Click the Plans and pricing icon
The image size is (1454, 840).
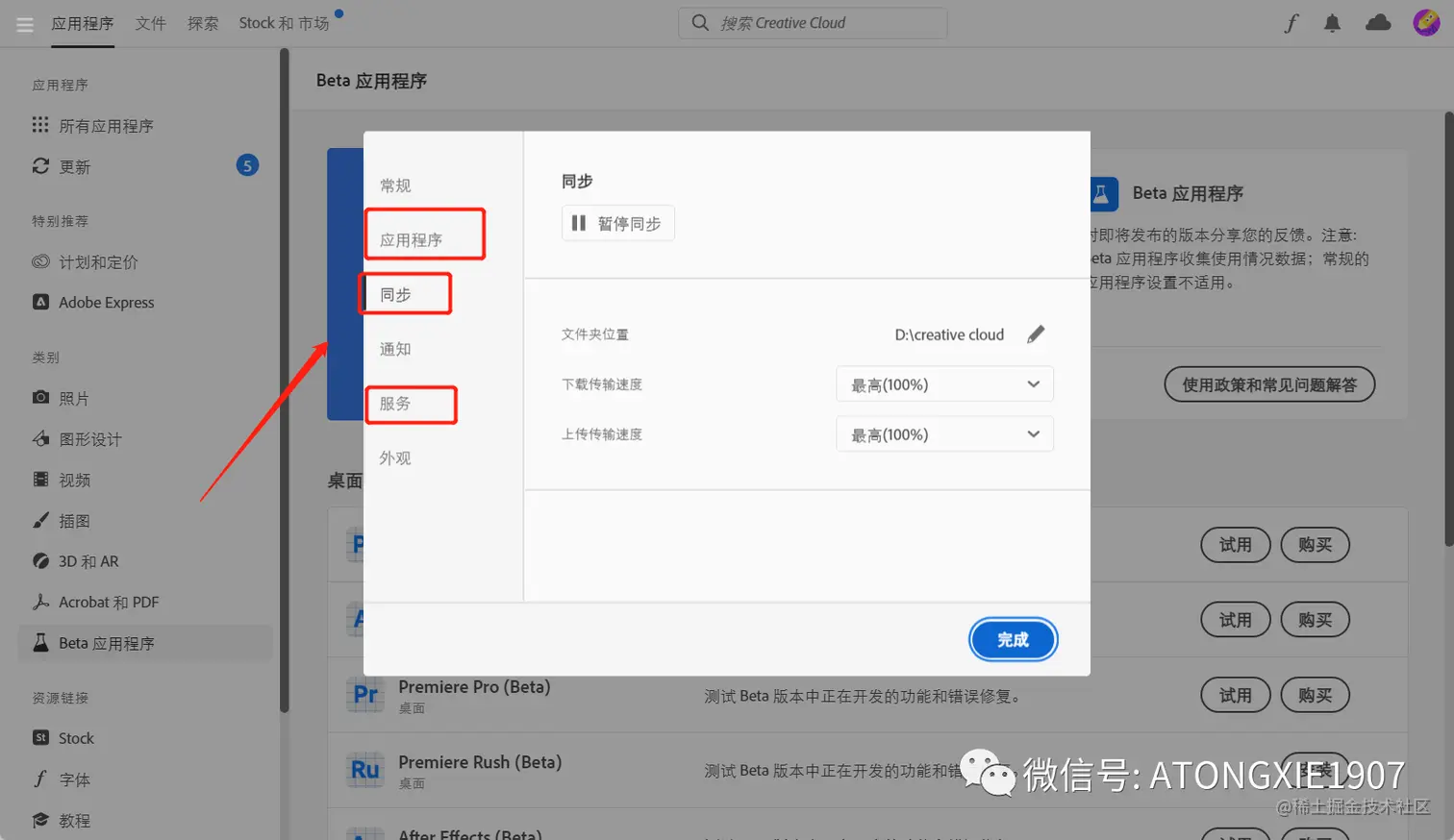40,261
